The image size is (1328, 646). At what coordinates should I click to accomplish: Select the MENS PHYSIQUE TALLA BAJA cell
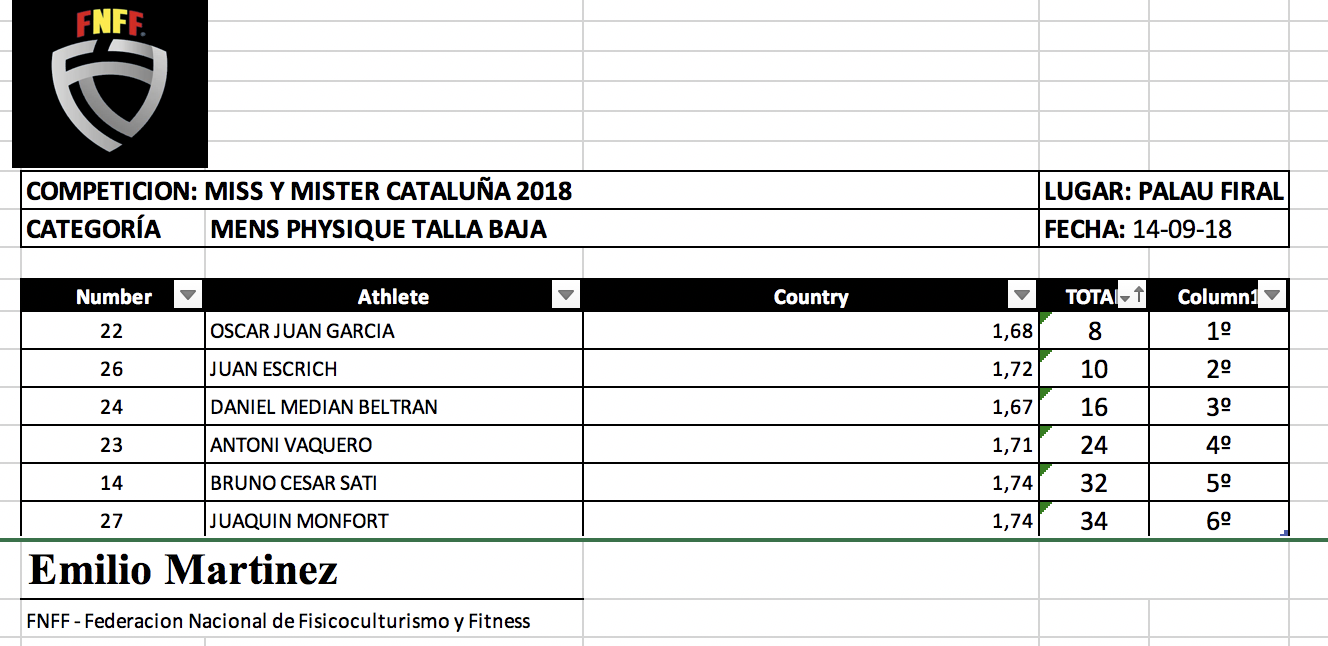point(380,229)
